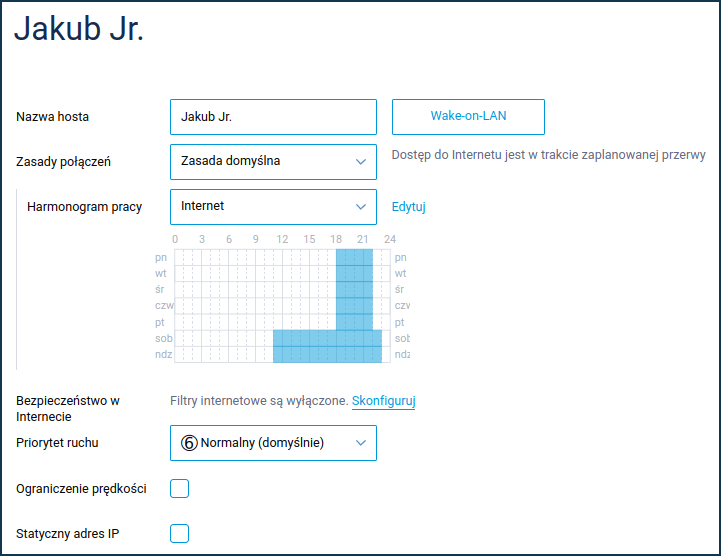
Task: Click Wednesday's blue evening schedule block
Action: 354,290
